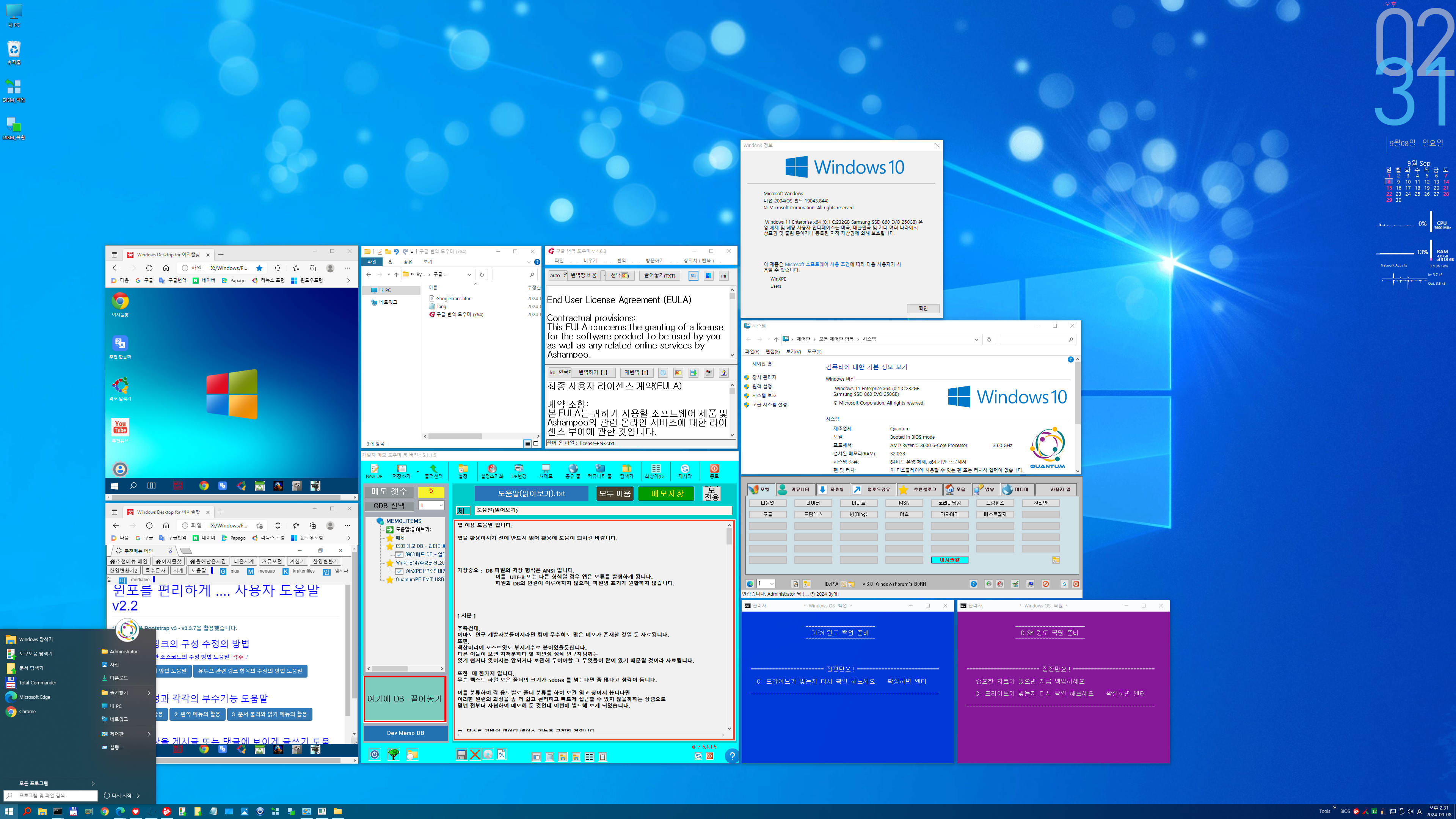Click 확인 button in Windows 정보 dialog
The height and width of the screenshot is (819, 1456).
click(923, 308)
